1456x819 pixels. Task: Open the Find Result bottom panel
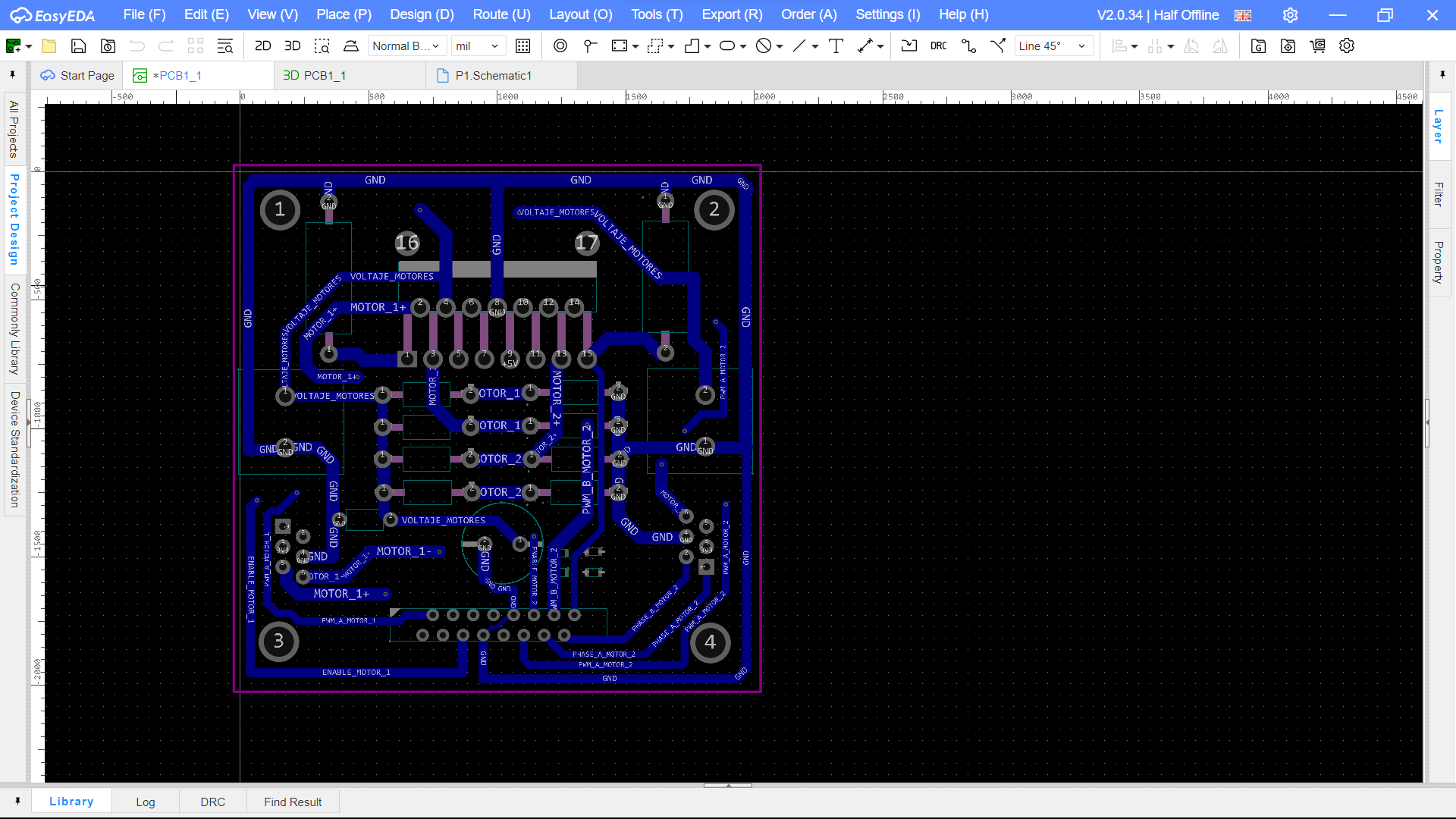(293, 802)
